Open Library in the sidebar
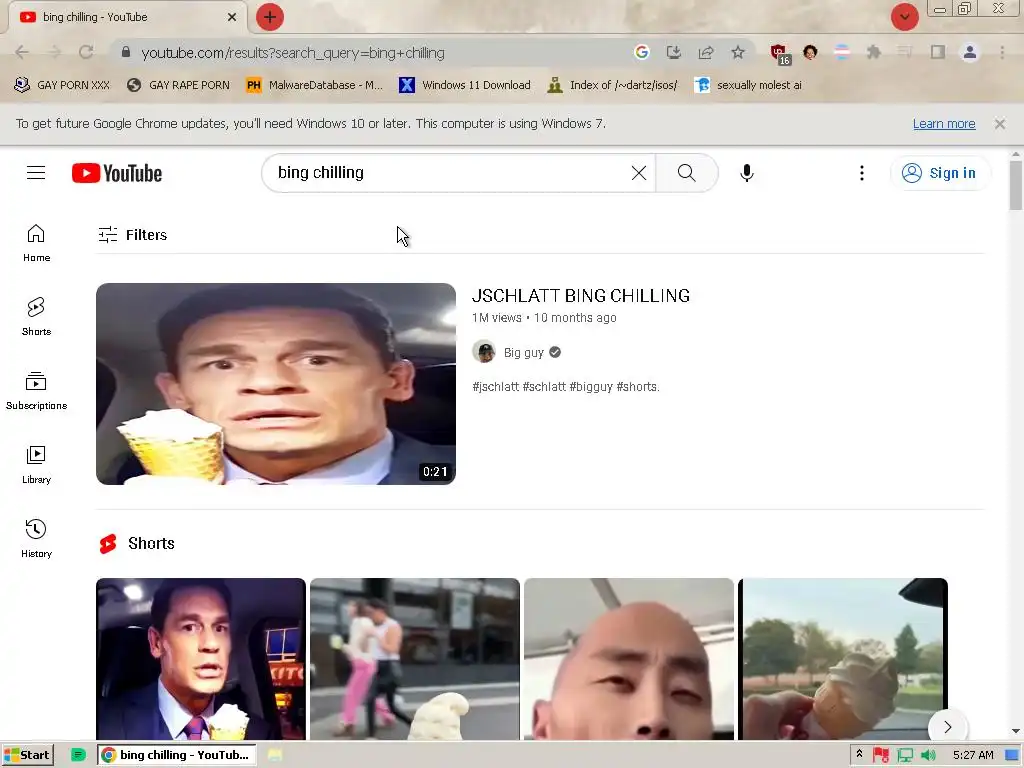Screen dimensions: 1024x768 click(36, 464)
